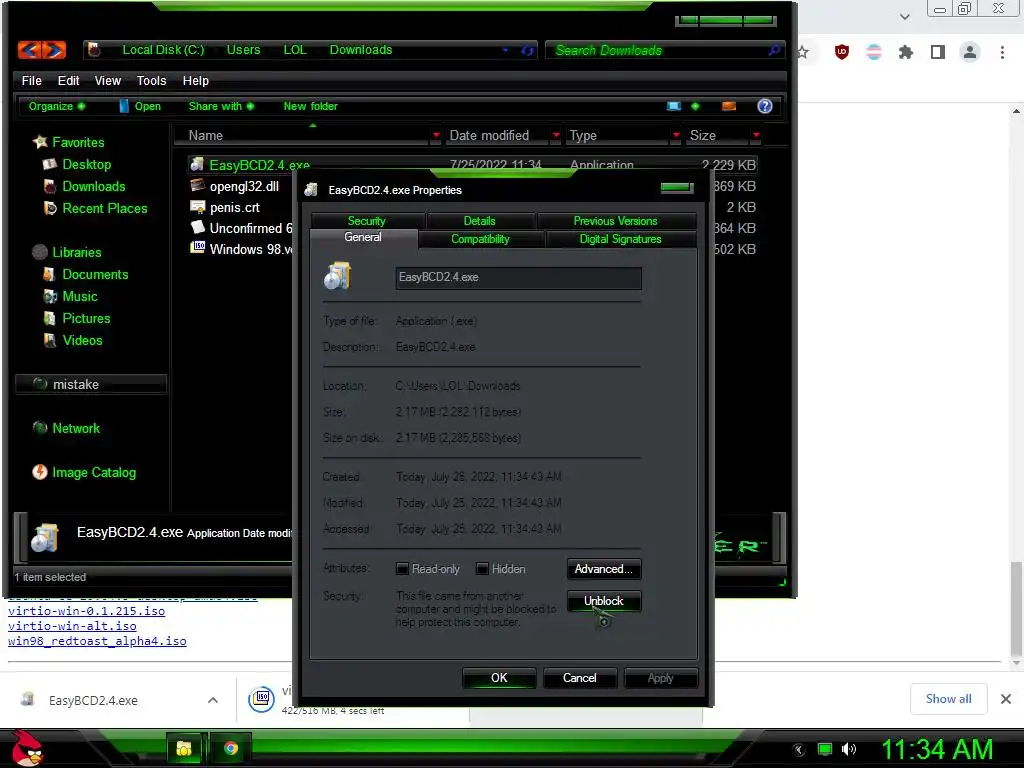Open the Edit menu
The image size is (1024, 768).
[x=69, y=80]
